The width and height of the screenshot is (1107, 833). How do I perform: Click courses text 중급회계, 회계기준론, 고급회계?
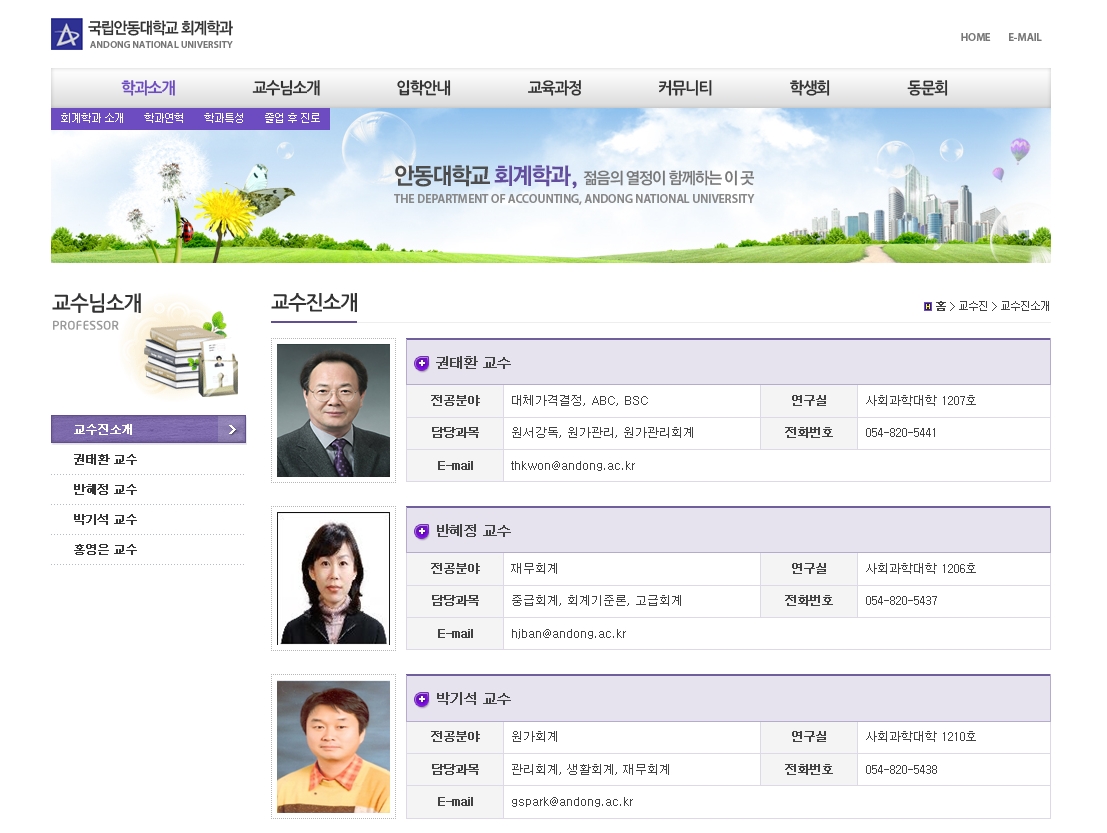597,601
